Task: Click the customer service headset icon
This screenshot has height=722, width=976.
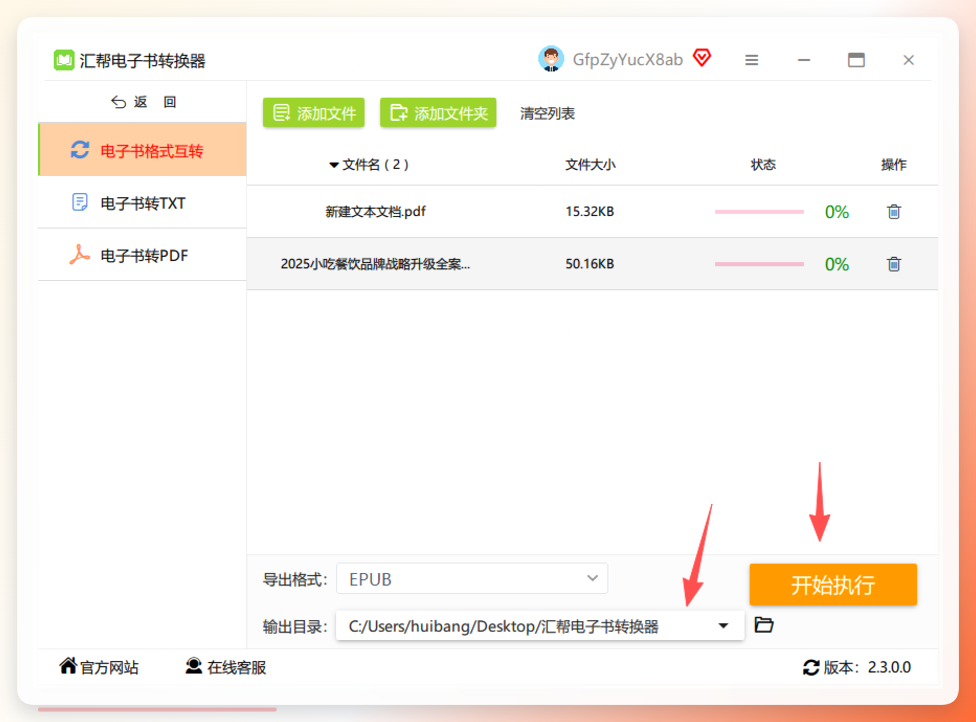Action: (194, 666)
